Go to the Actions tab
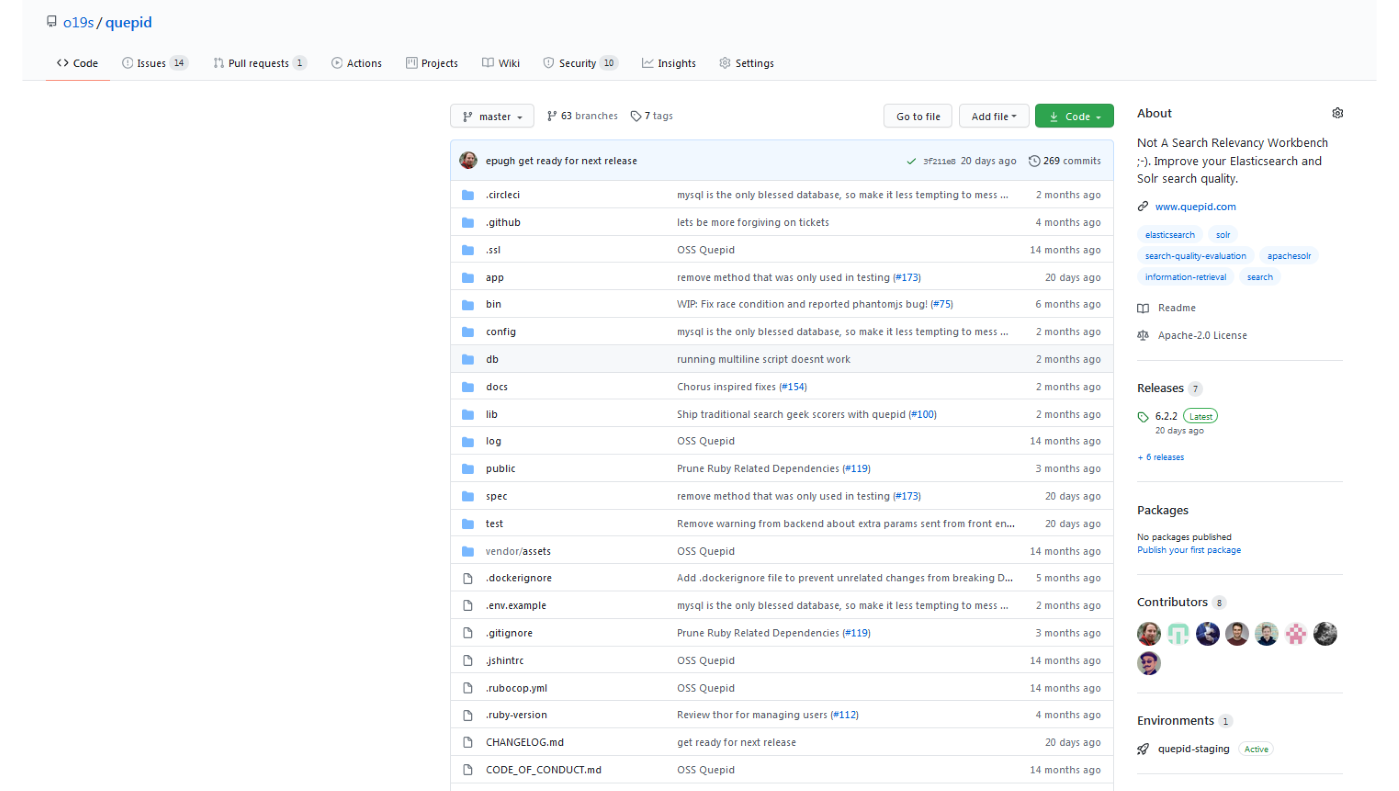1399x791 pixels. [356, 63]
